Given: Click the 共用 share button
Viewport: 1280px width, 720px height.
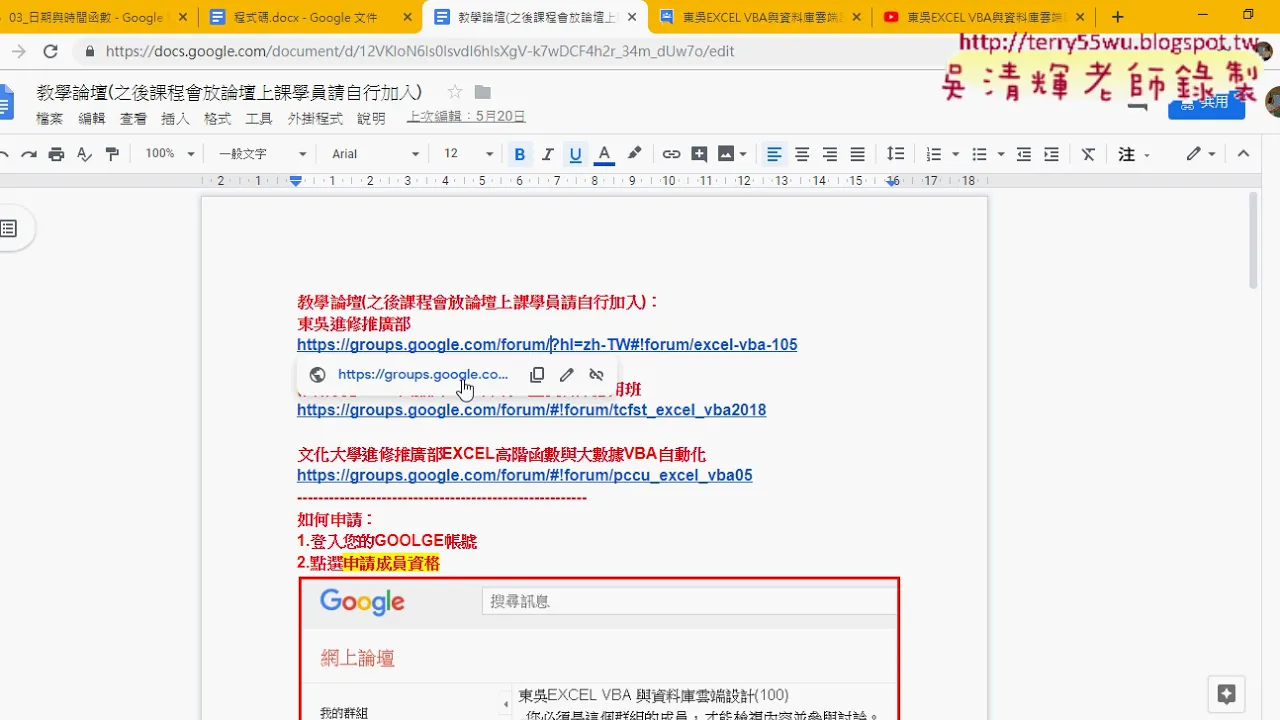Looking at the screenshot, I should click(x=1206, y=102).
